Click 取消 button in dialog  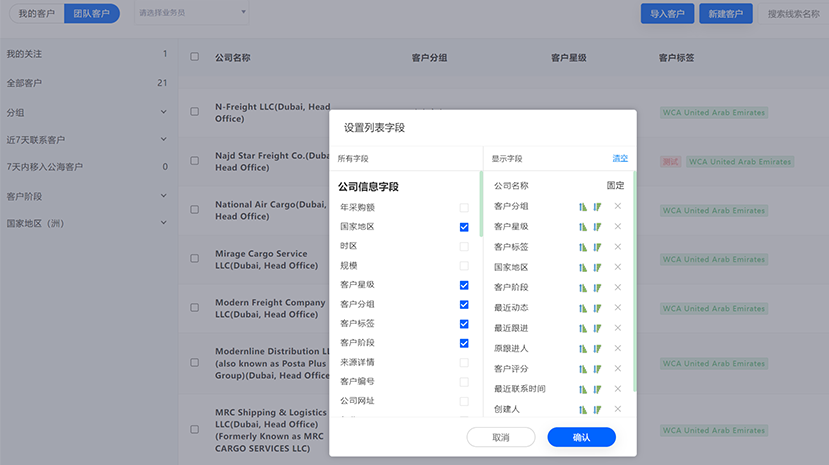(x=501, y=437)
